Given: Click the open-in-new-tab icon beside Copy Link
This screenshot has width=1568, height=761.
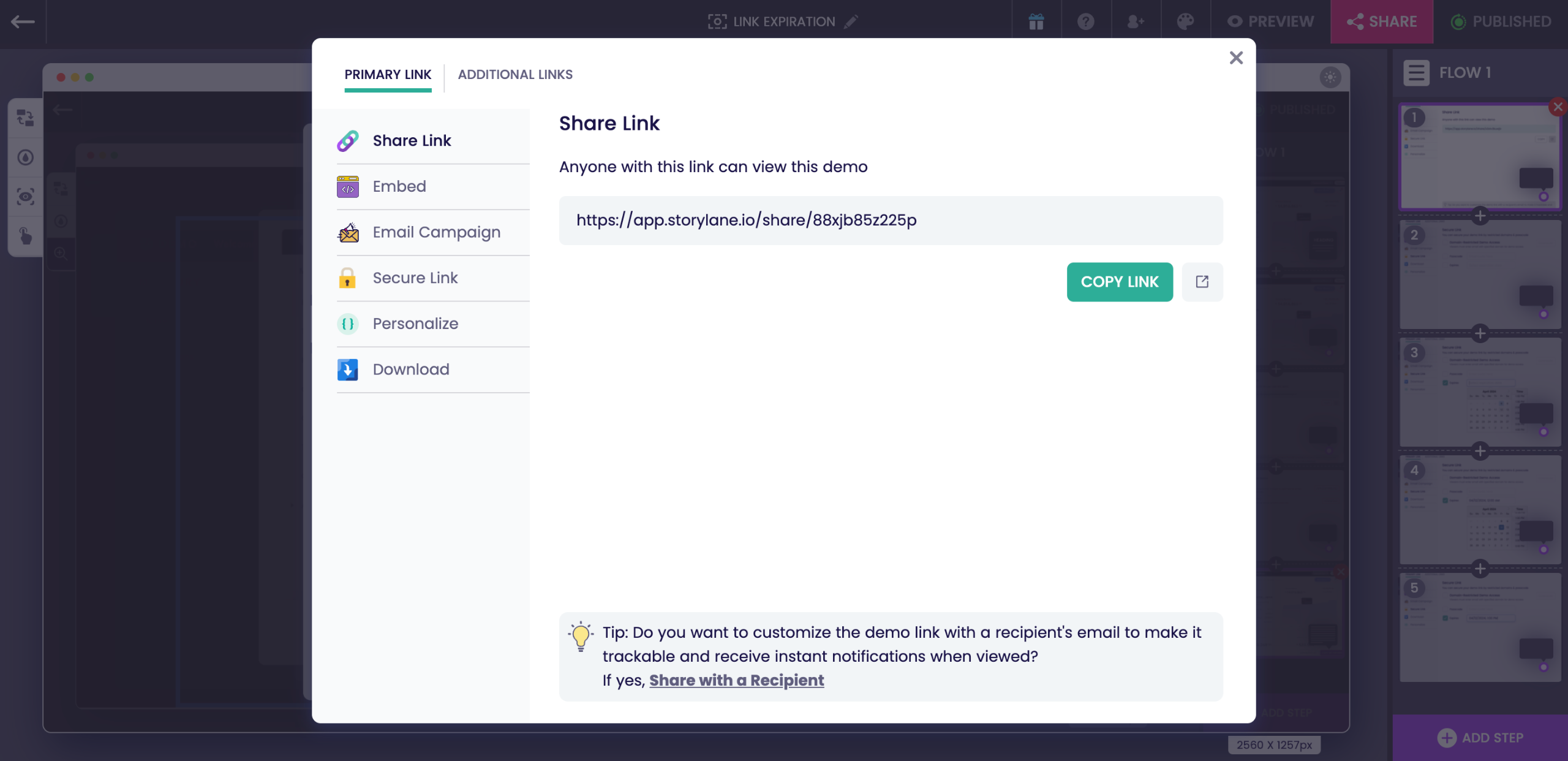Looking at the screenshot, I should 1202,282.
